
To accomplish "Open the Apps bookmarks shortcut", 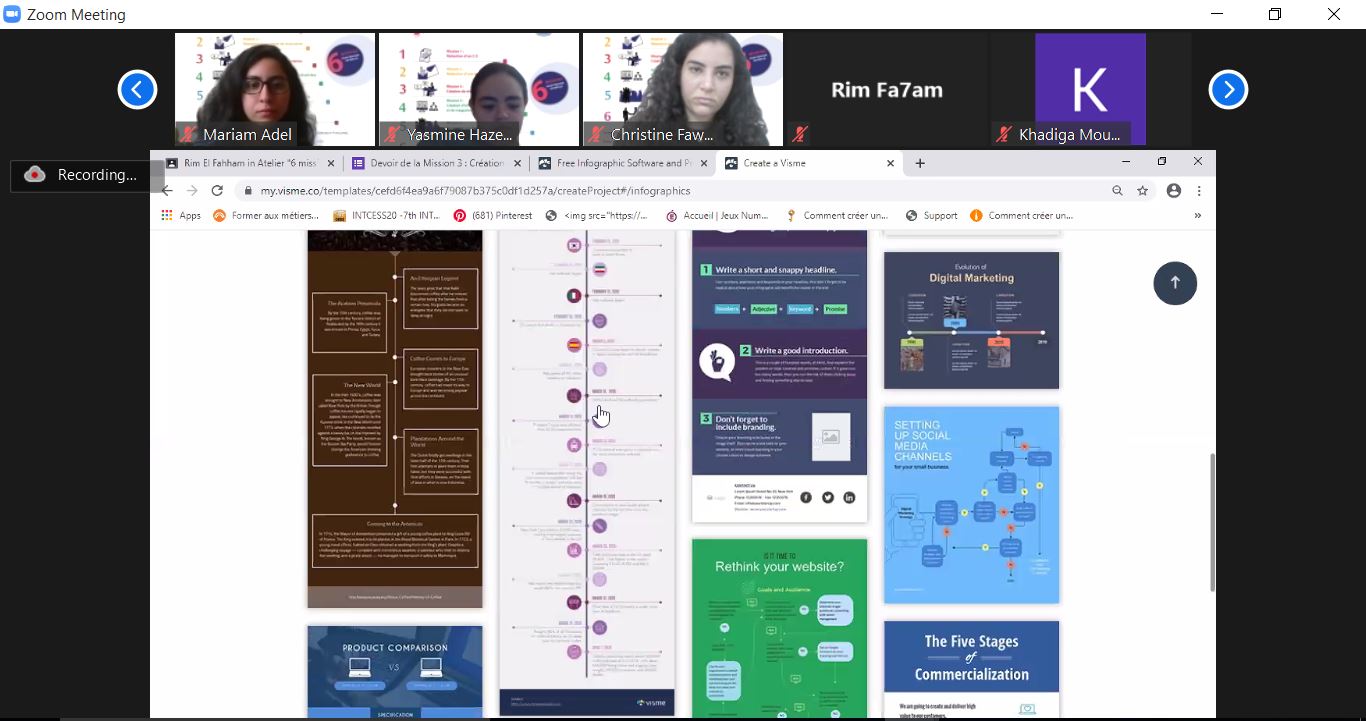I will tap(181, 215).
